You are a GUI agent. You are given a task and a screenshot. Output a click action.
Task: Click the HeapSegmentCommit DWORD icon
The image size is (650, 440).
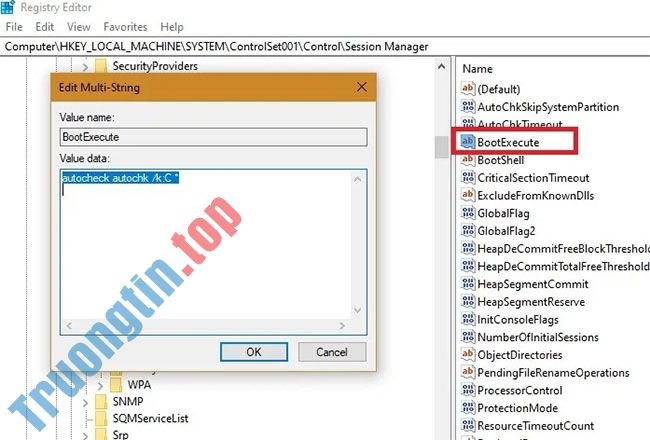[468, 283]
